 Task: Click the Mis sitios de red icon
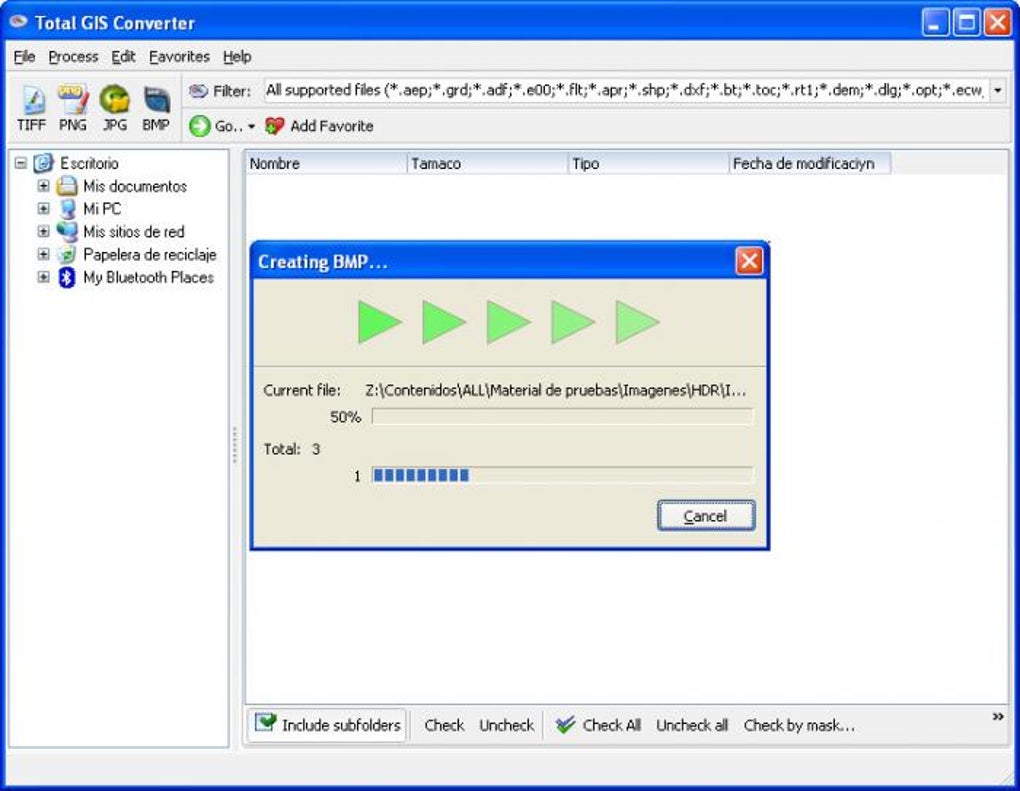pyautogui.click(x=66, y=232)
